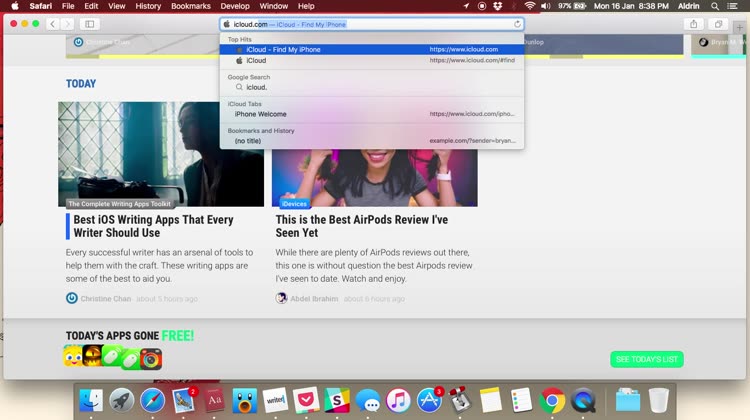The image size is (750, 420).
Task: Click the icloud.com address field
Action: (372, 24)
